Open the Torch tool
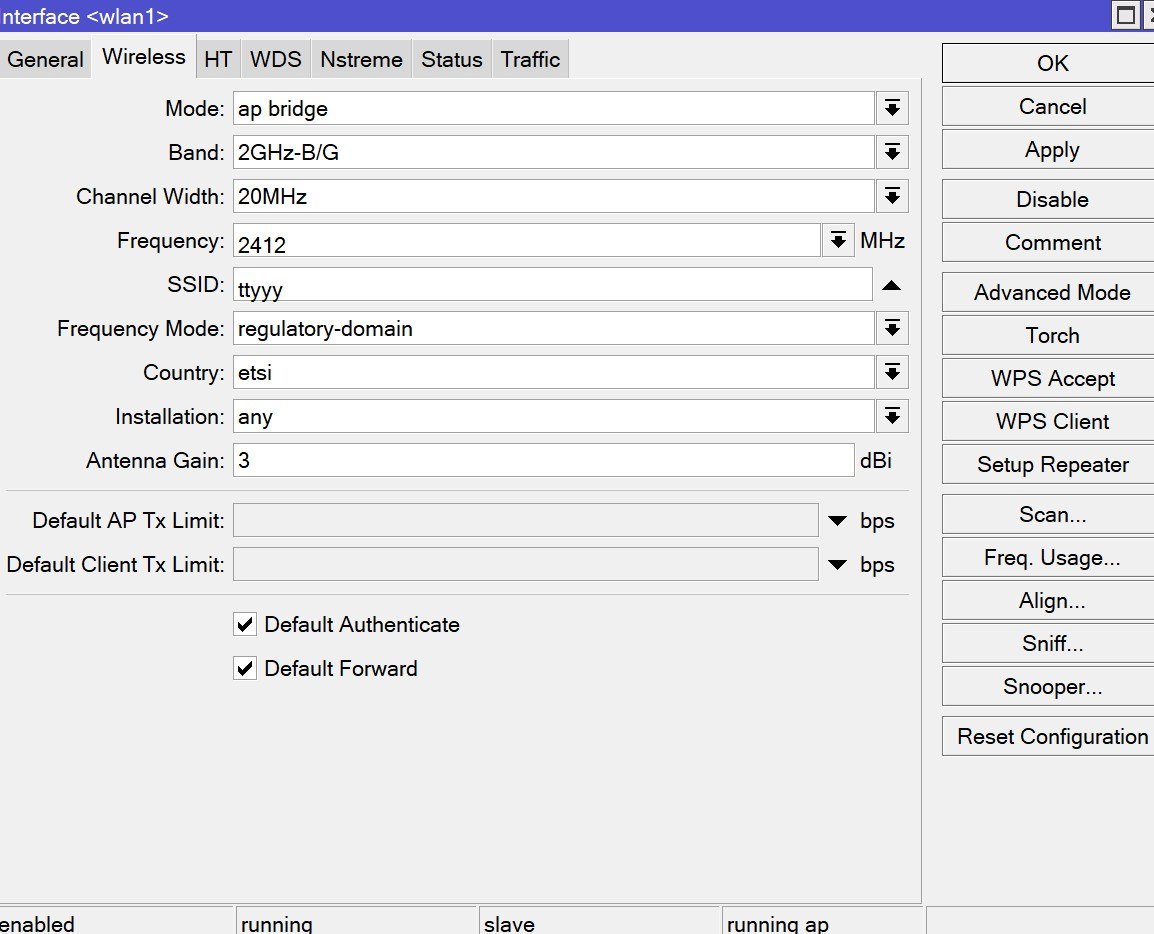 coord(1052,336)
